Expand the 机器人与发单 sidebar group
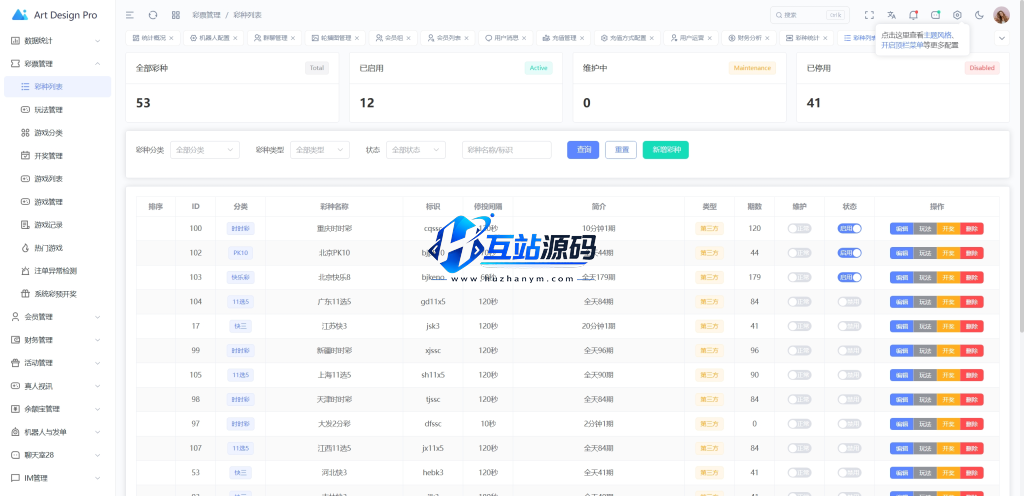Screen dimensions: 1024x496 (x=57, y=431)
